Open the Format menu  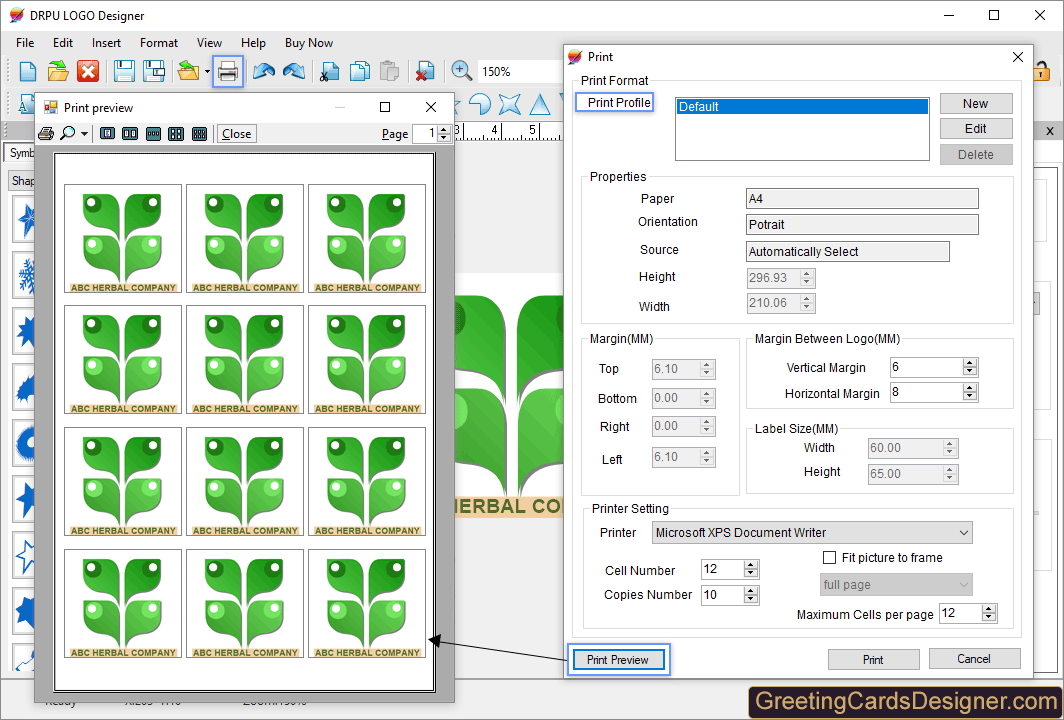pos(159,43)
